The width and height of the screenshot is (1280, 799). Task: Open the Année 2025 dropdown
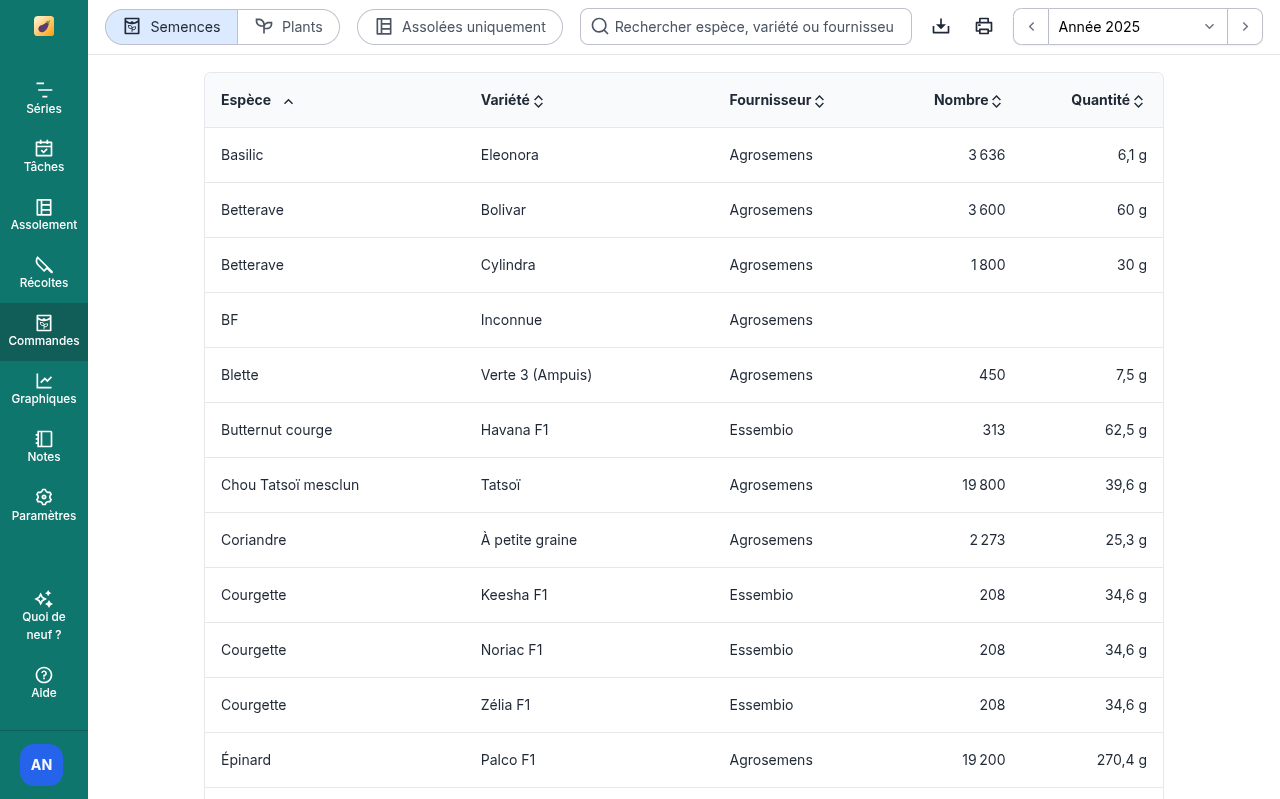click(1137, 27)
